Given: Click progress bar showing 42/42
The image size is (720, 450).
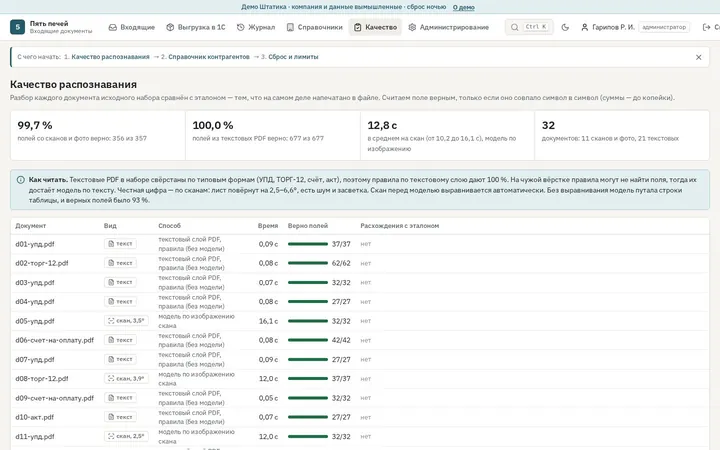Looking at the screenshot, I should [308, 341].
